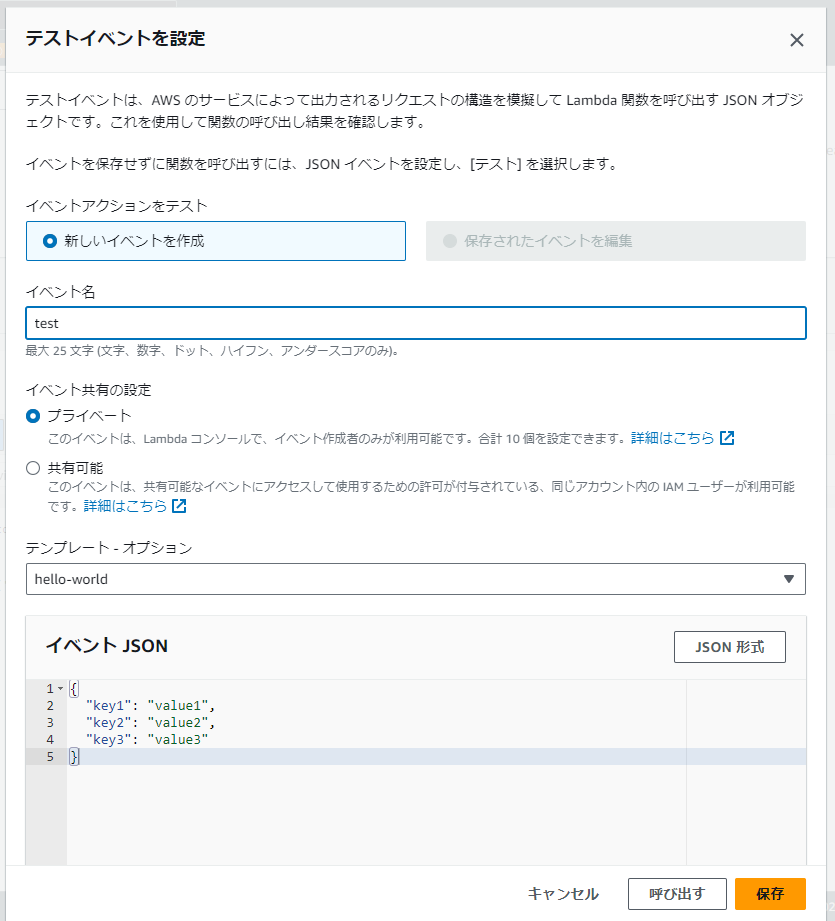Open 詳細はこちら link for shareable events
Viewport: 835px width, 921px height.
coord(125,506)
